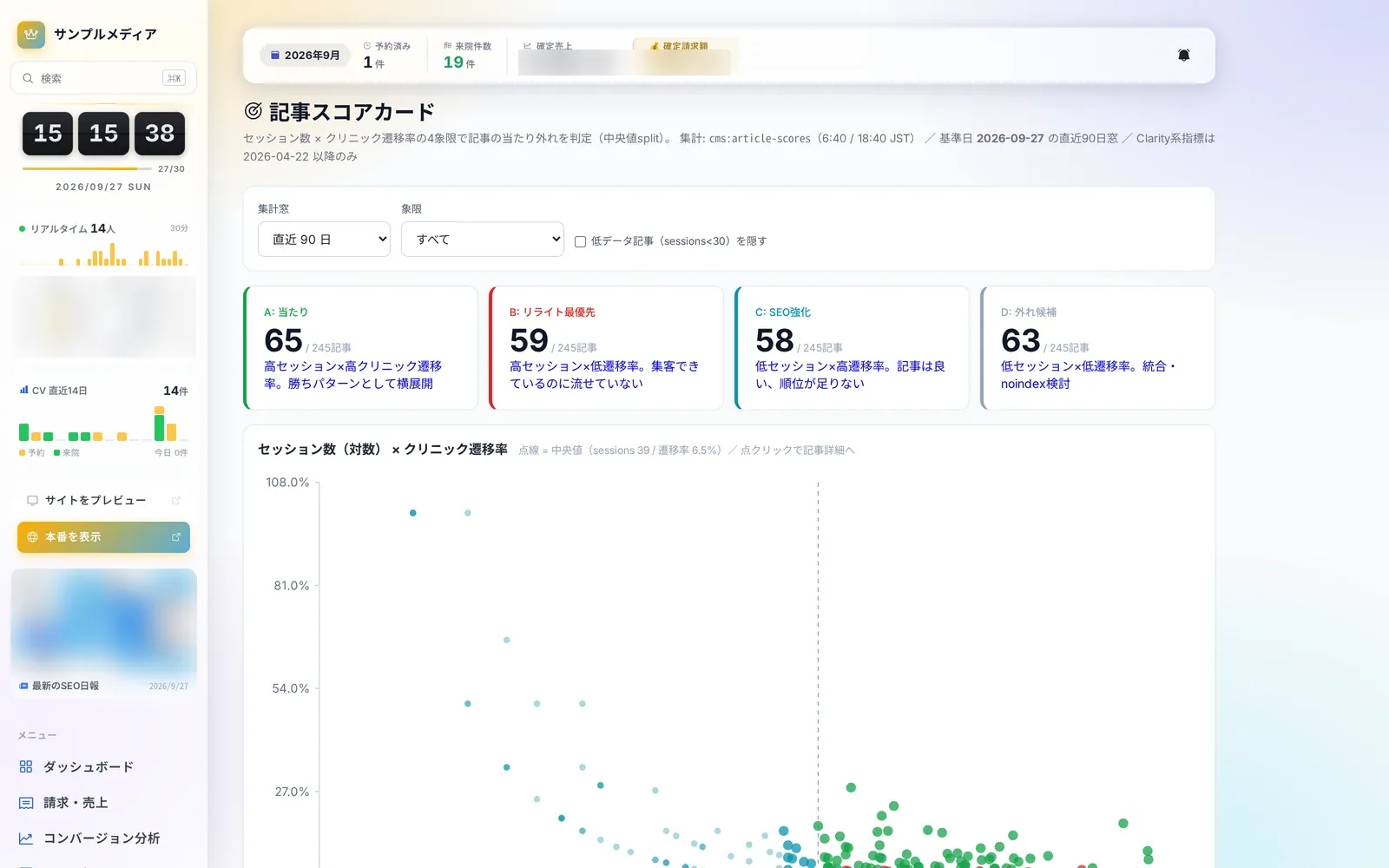The image size is (1389, 868).
Task: Click the 30分 label in リアルタイム
Action: (179, 228)
